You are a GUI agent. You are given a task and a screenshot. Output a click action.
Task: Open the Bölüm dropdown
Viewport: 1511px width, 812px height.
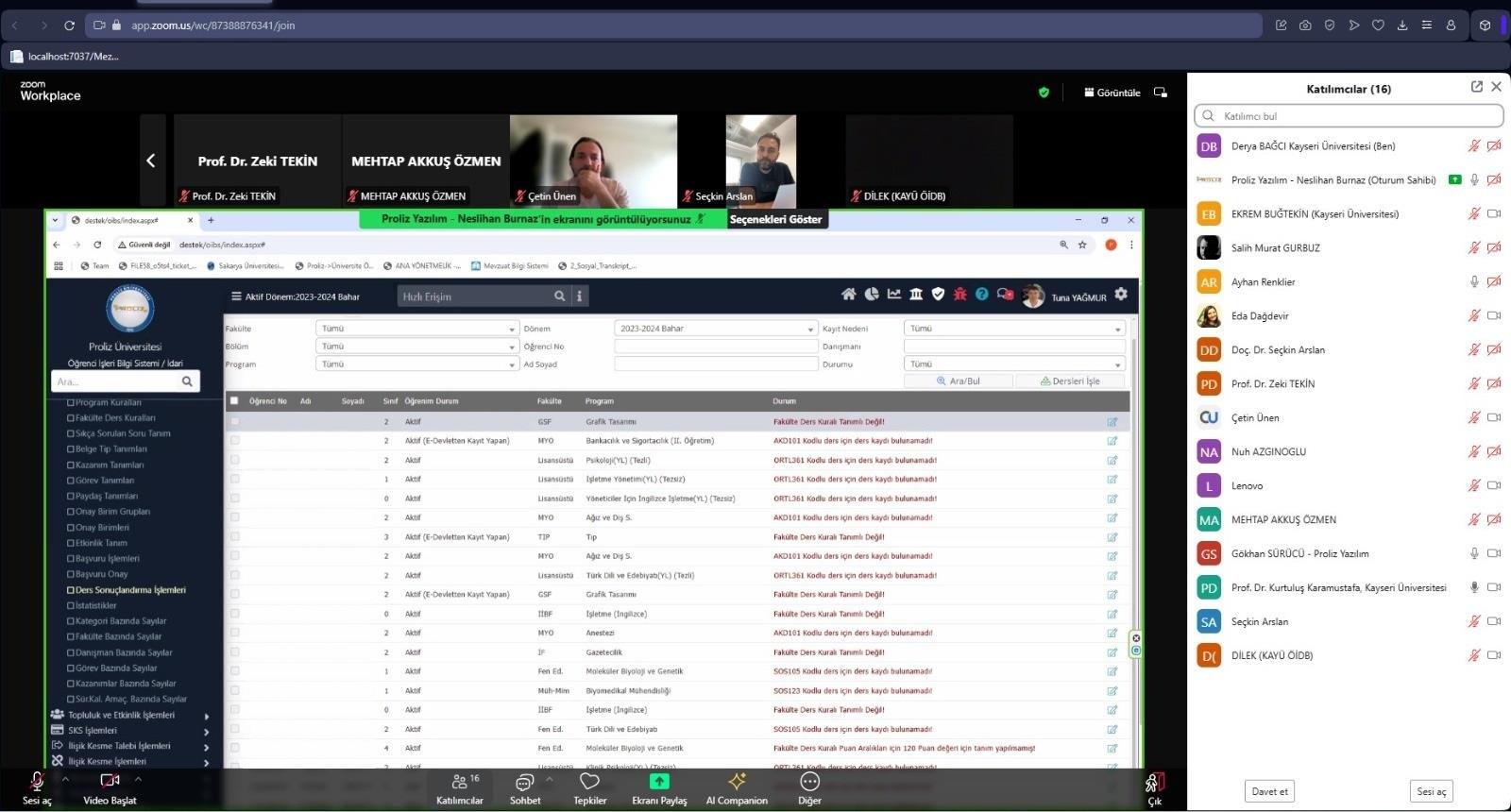coord(417,347)
